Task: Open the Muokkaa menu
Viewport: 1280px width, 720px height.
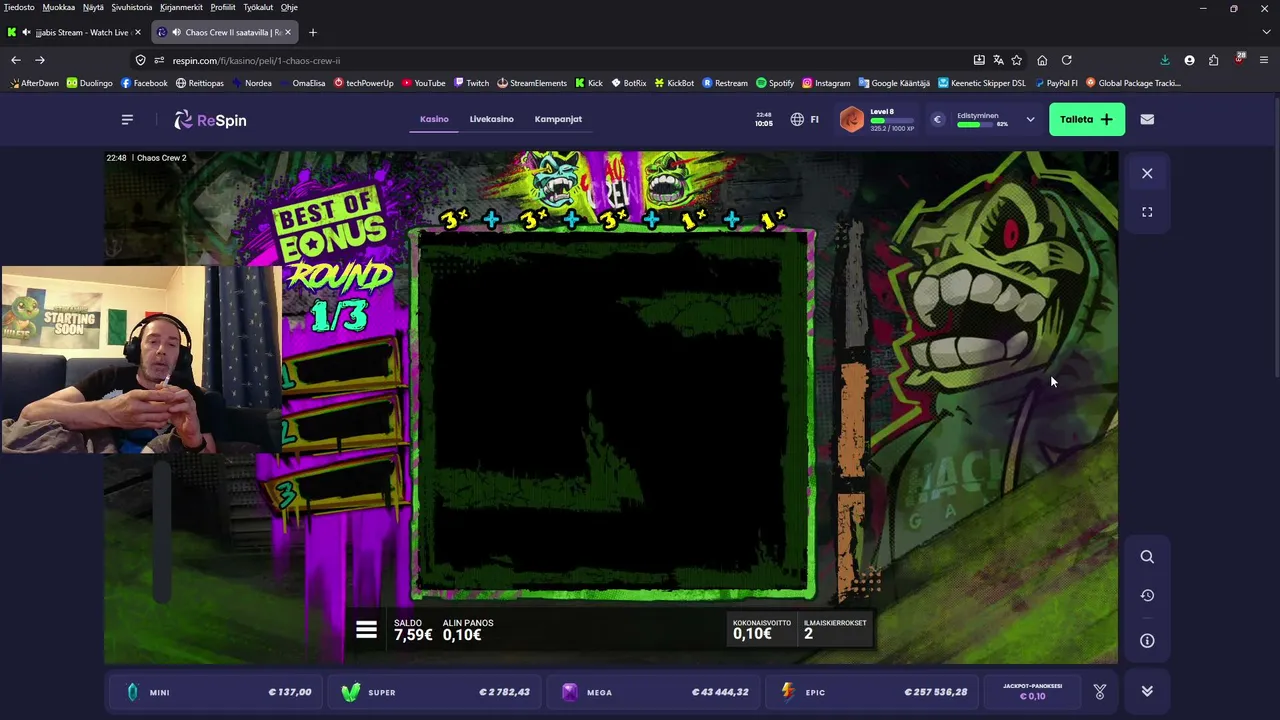Action: click(x=59, y=7)
